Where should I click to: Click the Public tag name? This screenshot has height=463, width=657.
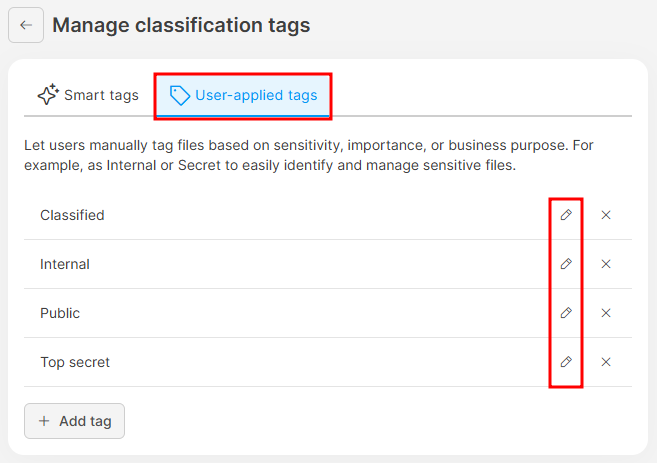click(60, 313)
